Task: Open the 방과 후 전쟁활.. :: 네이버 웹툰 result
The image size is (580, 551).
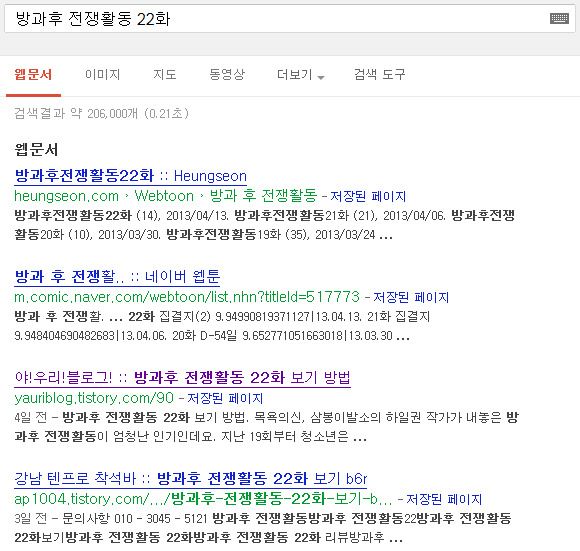Action: [x=117, y=277]
